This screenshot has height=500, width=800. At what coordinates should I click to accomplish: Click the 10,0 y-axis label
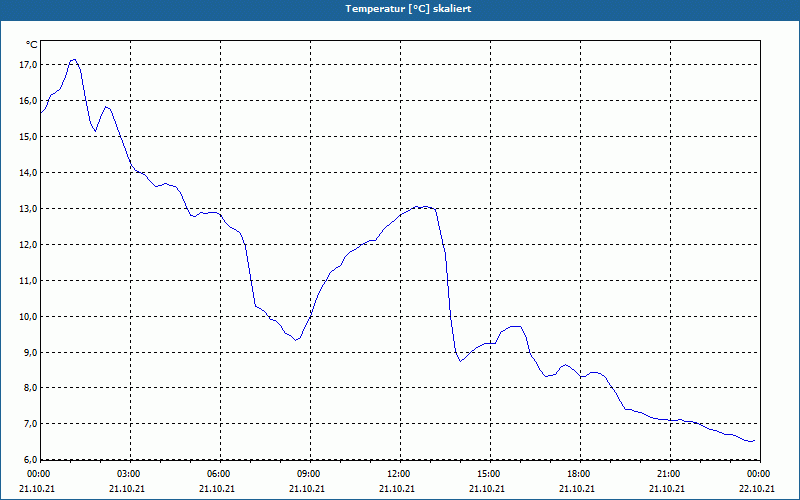click(x=29, y=316)
